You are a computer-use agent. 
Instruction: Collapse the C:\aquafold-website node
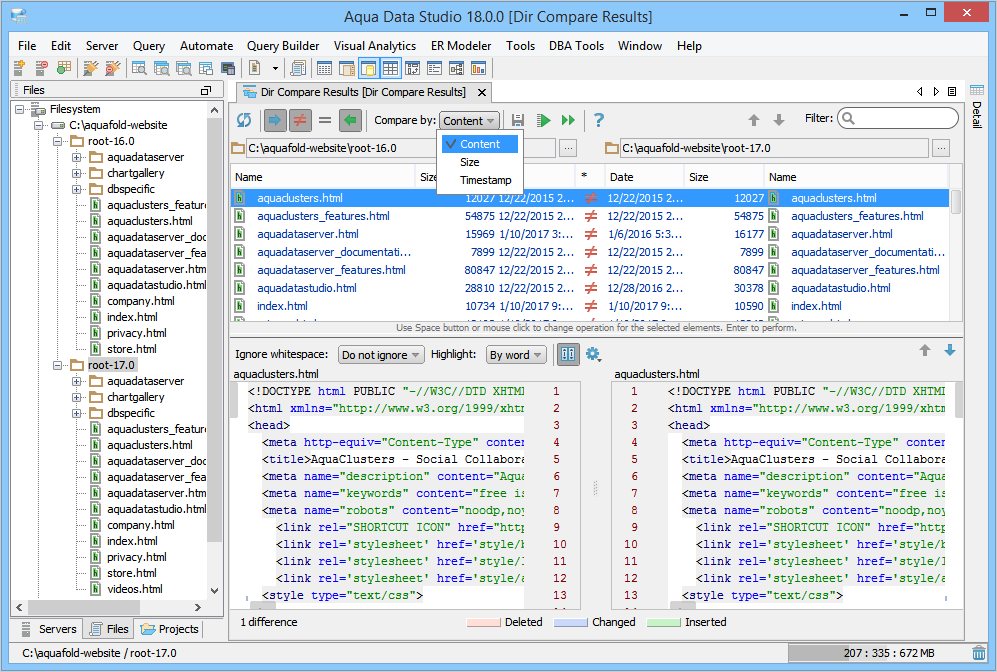pos(39,125)
